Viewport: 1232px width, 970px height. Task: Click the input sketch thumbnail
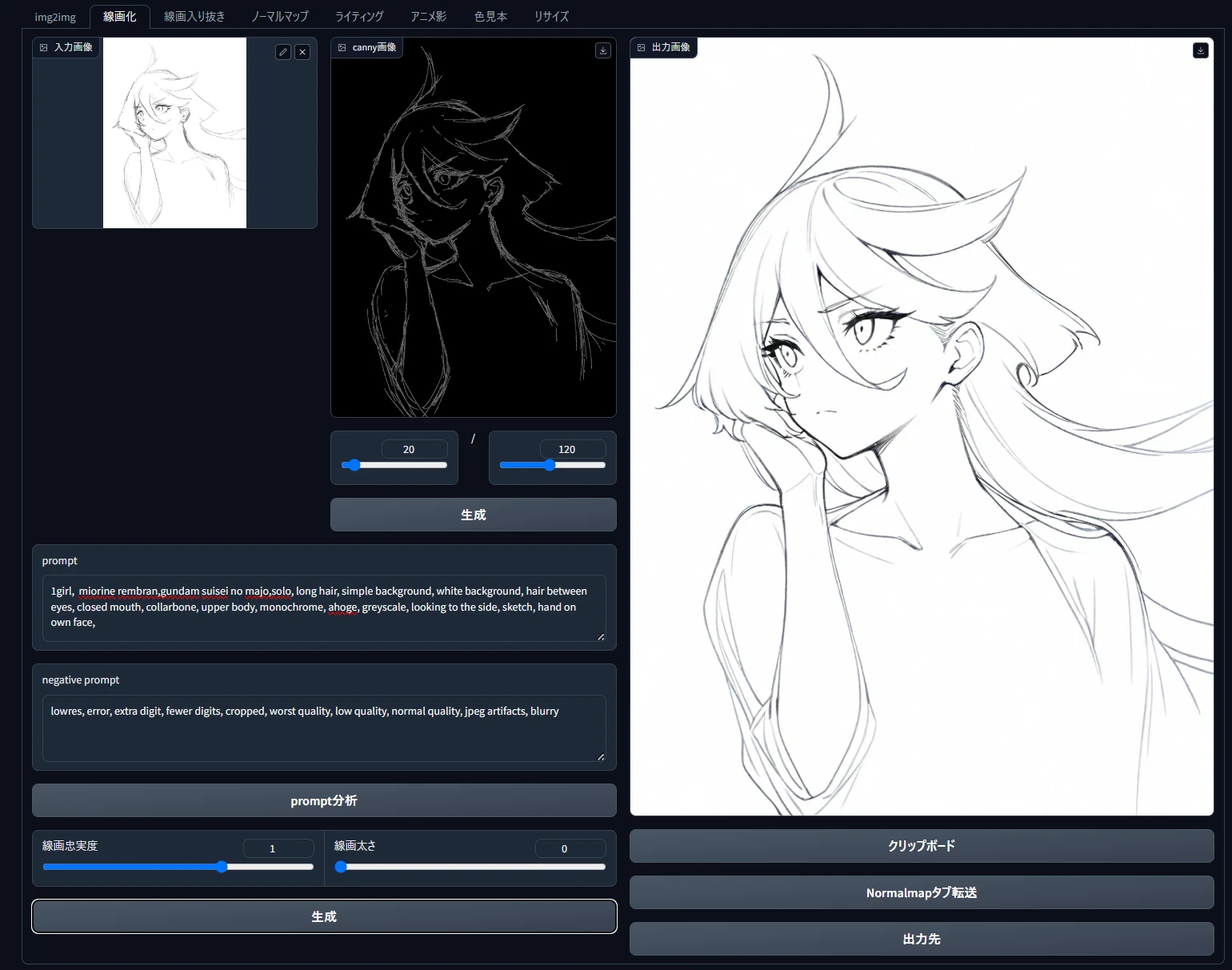pos(174,133)
